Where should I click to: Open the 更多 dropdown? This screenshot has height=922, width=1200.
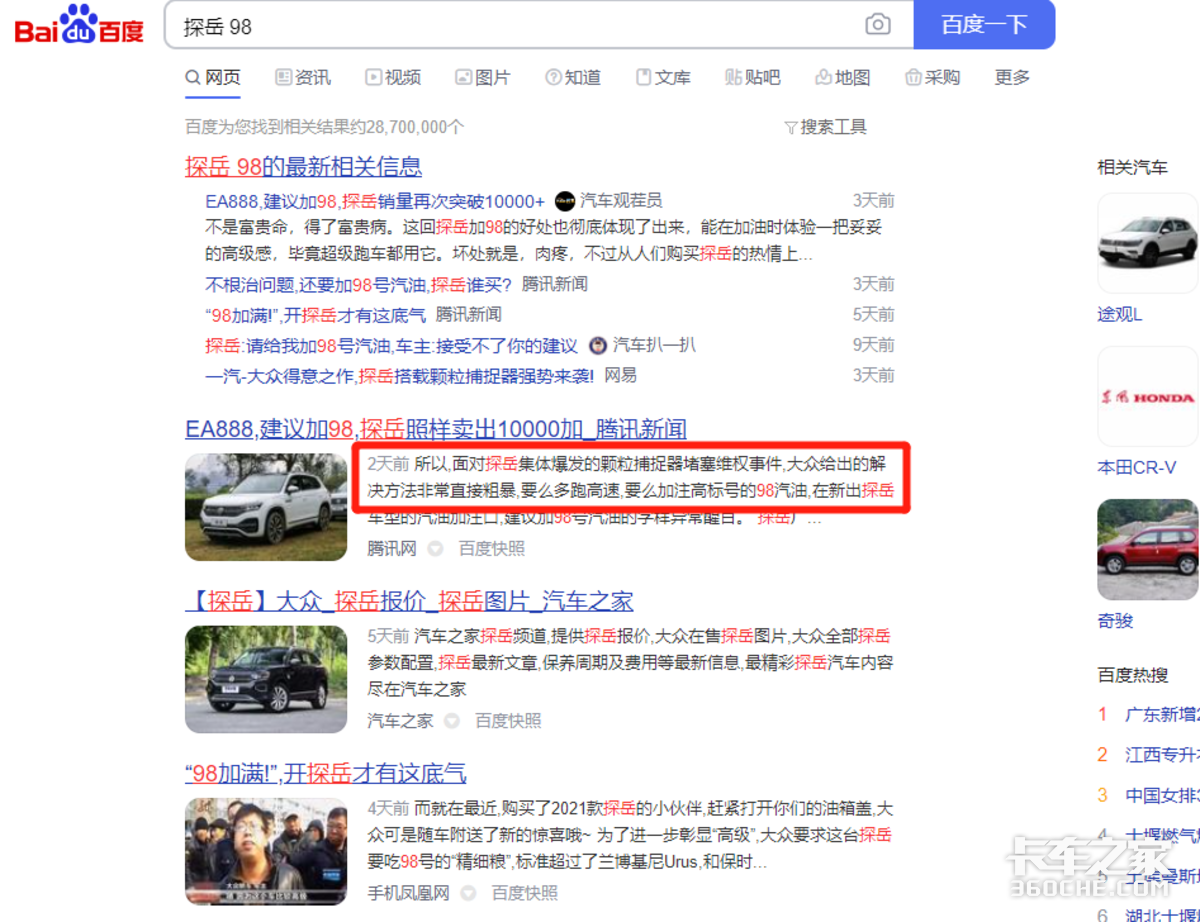pos(1010,76)
